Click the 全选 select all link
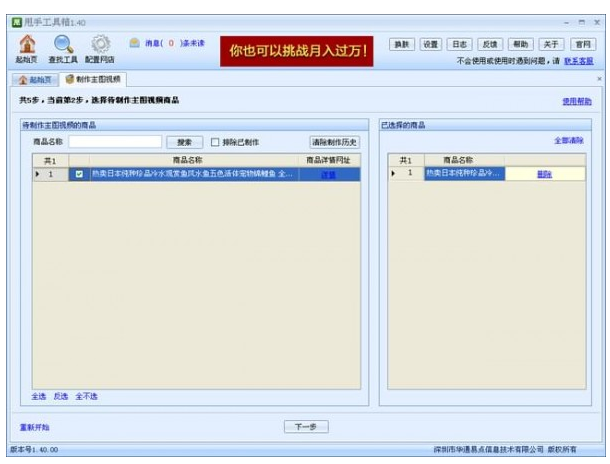 pyautogui.click(x=39, y=396)
